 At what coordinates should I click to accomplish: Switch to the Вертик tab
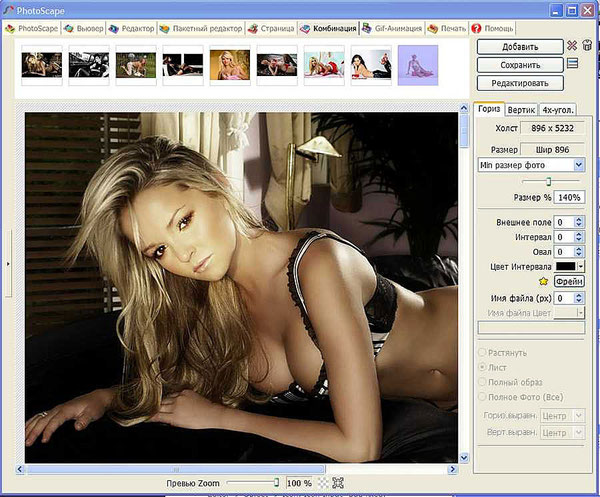(x=521, y=110)
